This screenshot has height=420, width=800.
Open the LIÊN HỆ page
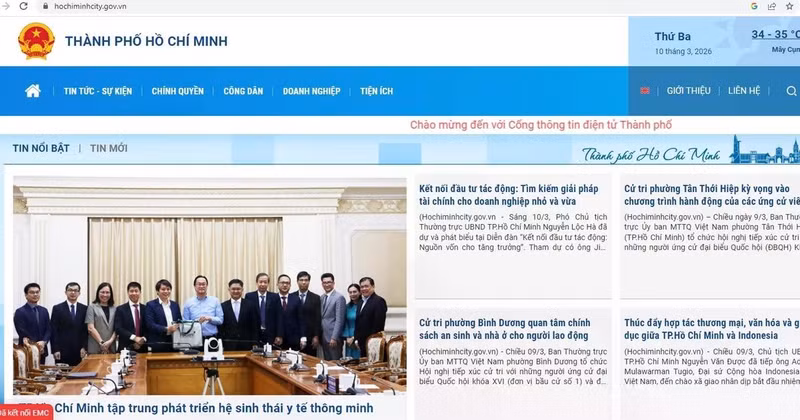pyautogui.click(x=744, y=91)
